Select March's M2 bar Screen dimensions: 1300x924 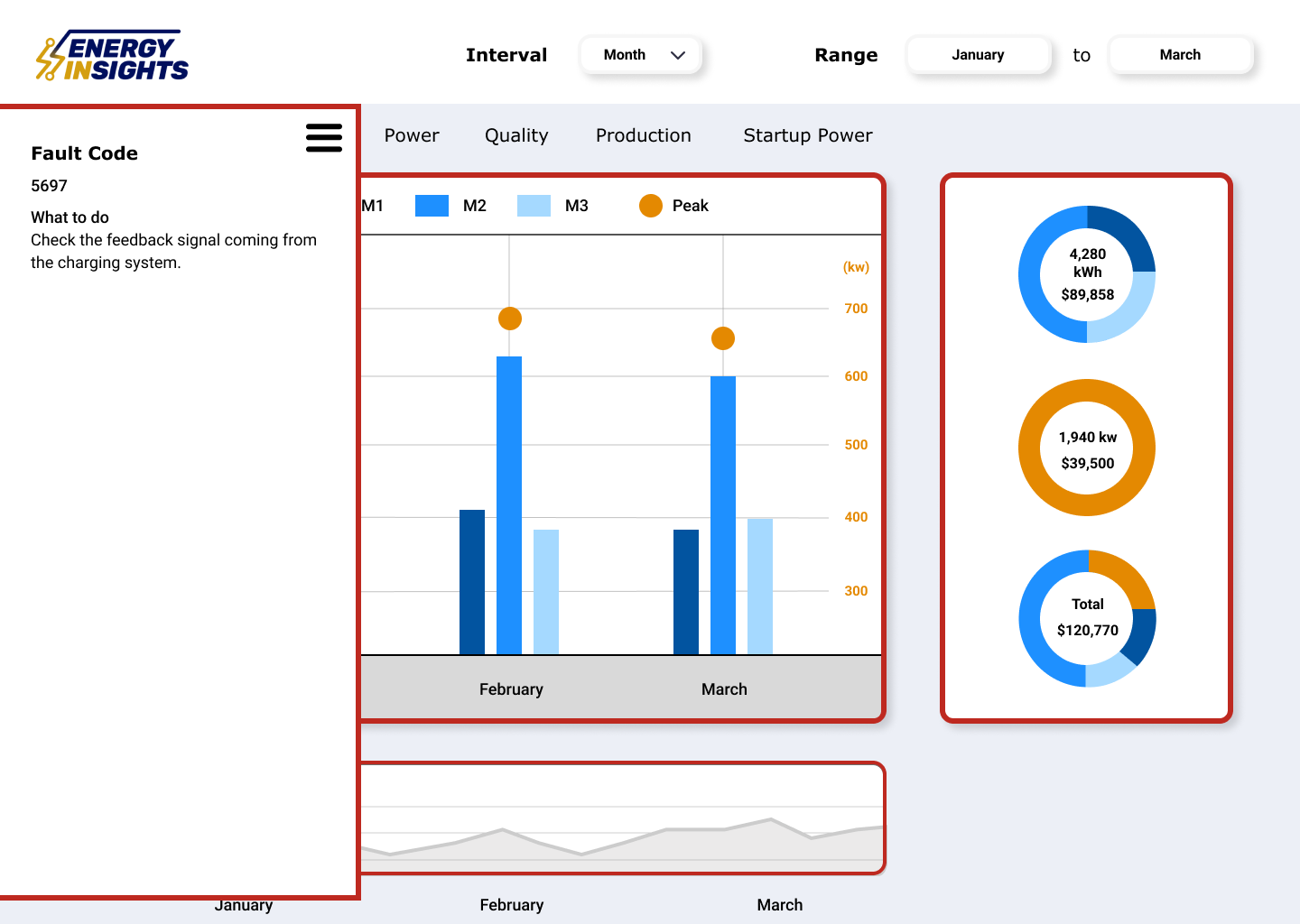723,515
